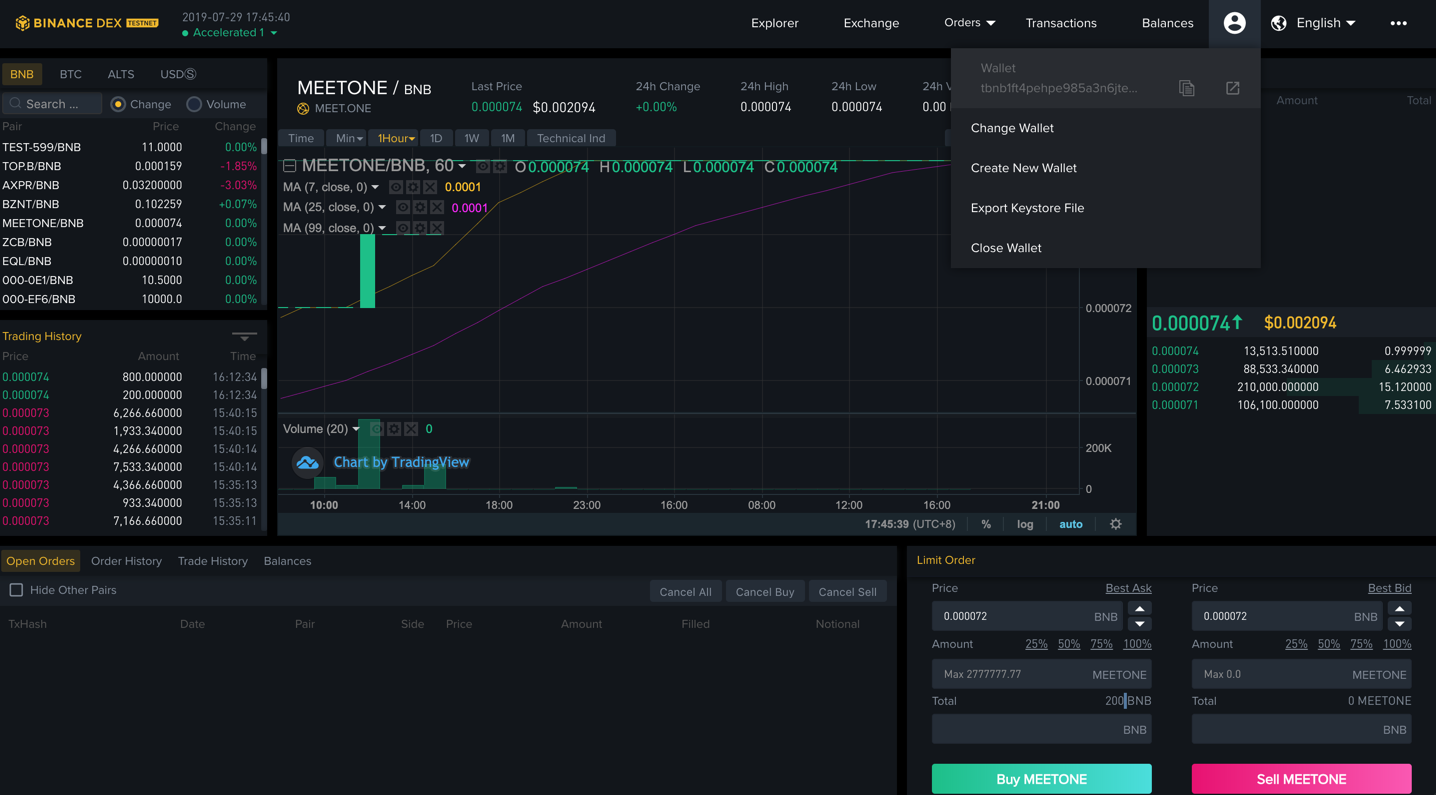Copy the wallet address with the copy icon
Image resolution: width=1436 pixels, height=795 pixels.
(1186, 88)
